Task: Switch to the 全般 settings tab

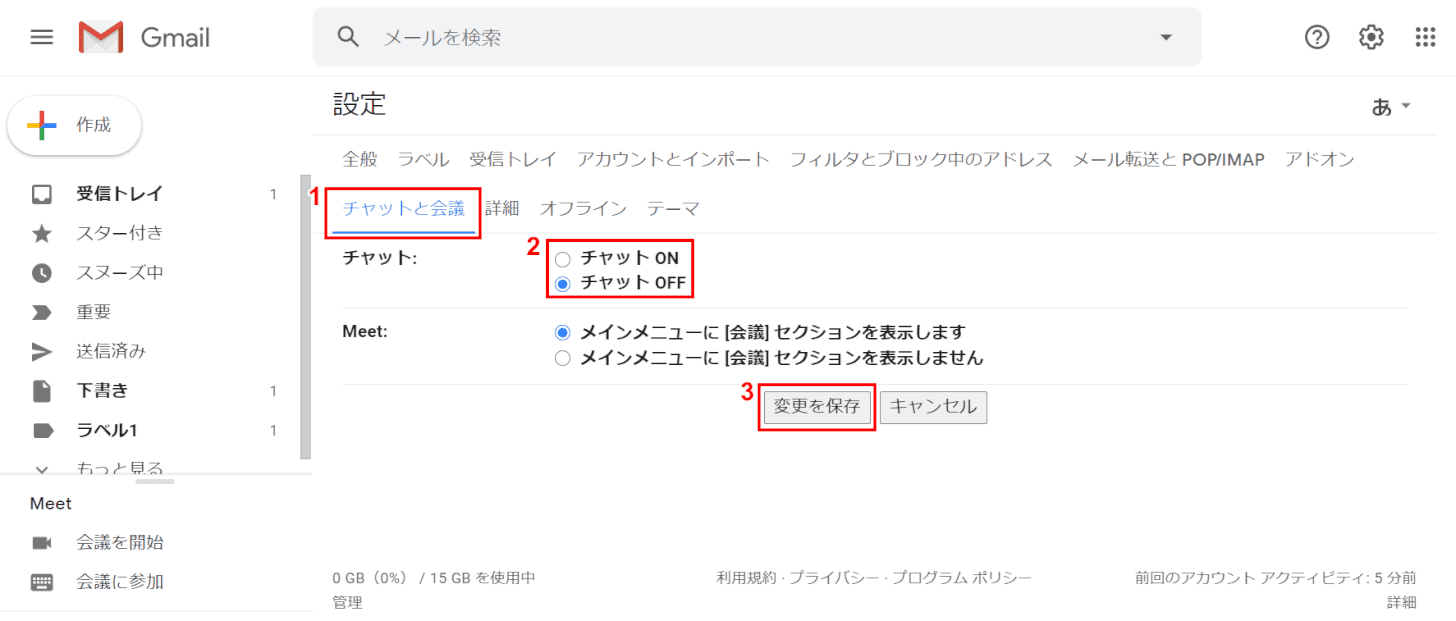Action: point(360,159)
